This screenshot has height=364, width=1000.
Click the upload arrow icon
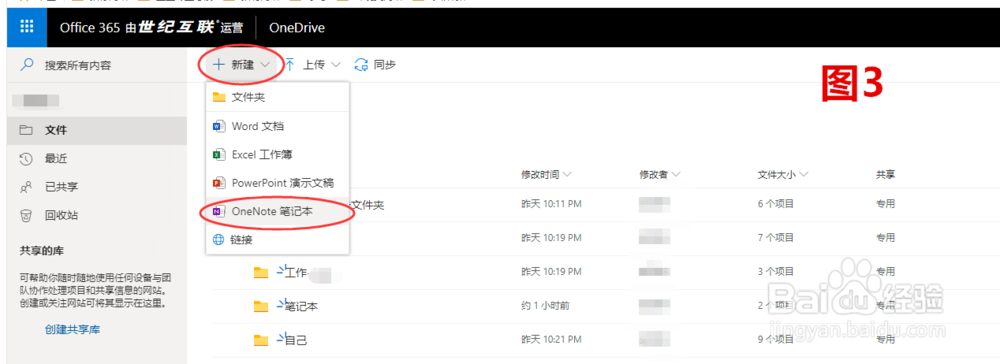point(290,64)
